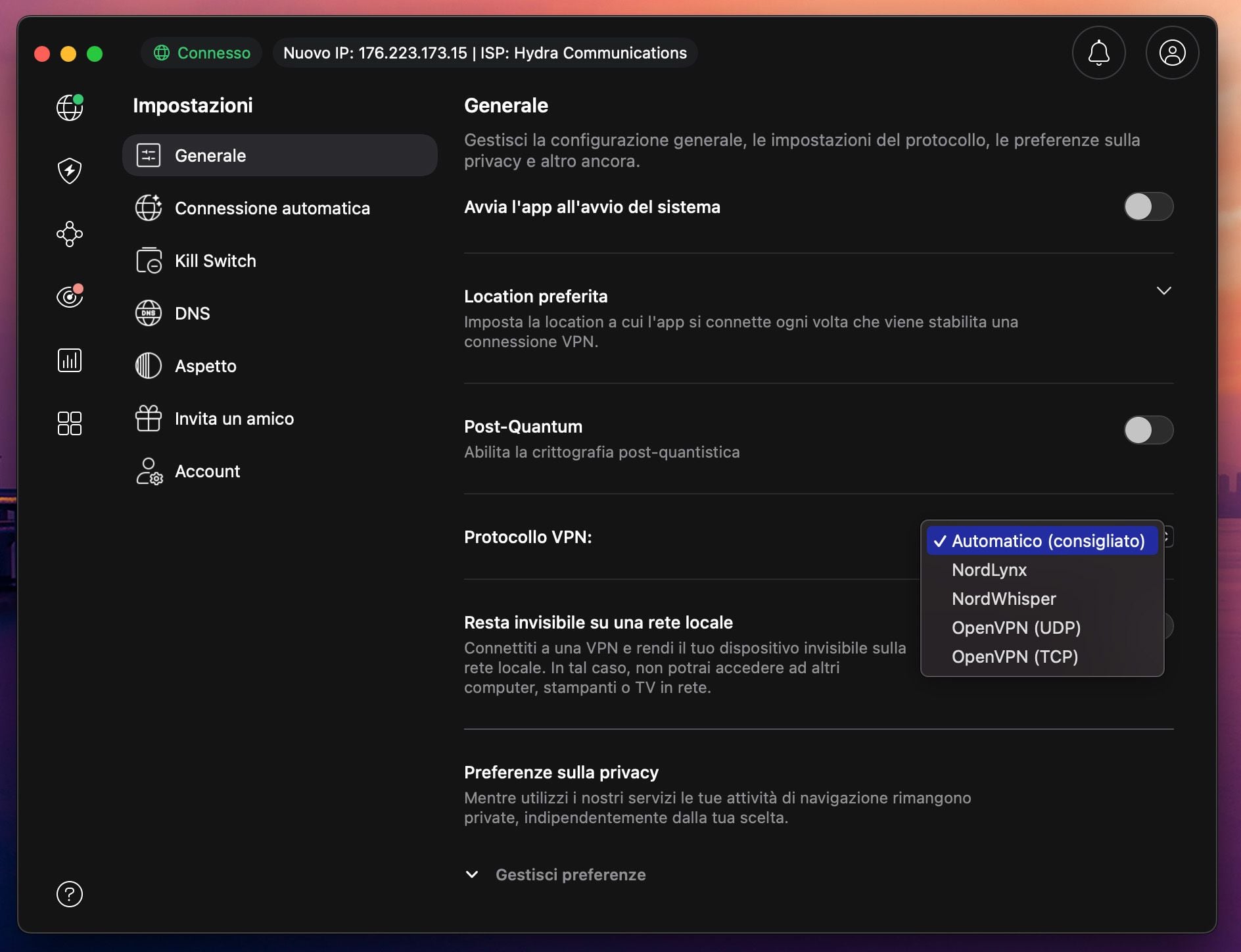Choose OpenVPN (TCP) protocol option
Screen dimensions: 1241x952
pos(1014,657)
